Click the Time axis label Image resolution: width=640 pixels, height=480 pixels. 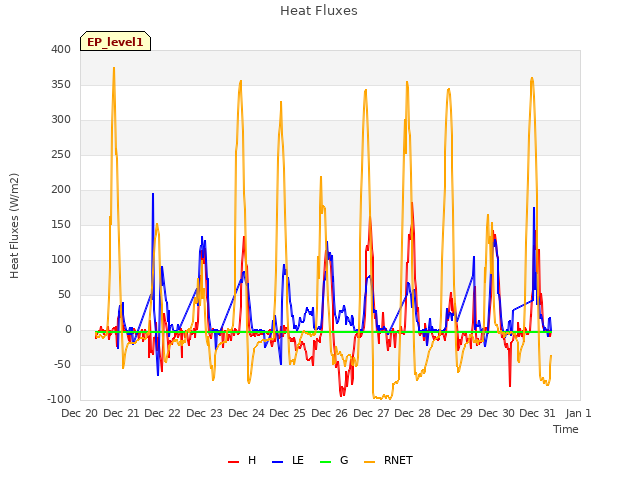566,429
